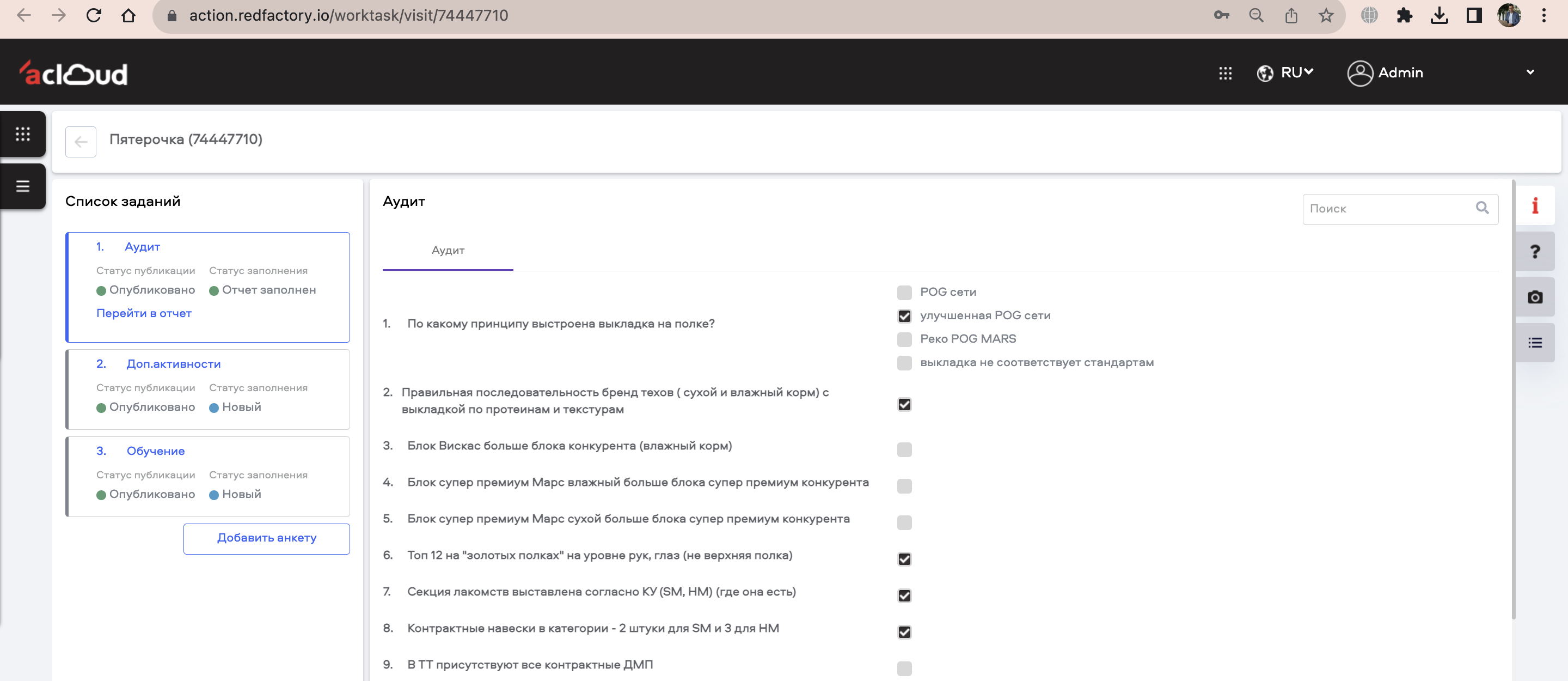Expand the Admin account dropdown arrow
1568x681 pixels.
(x=1530, y=72)
